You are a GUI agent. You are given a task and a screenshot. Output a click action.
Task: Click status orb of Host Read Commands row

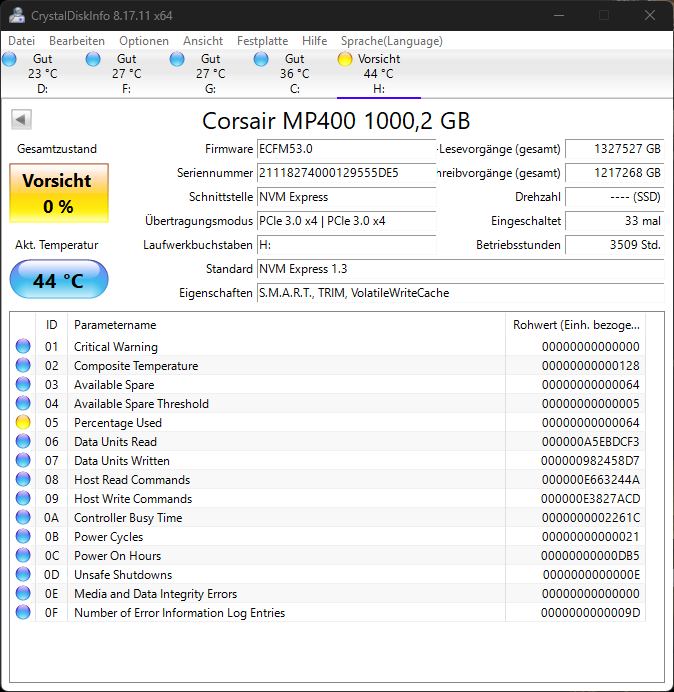pyautogui.click(x=23, y=479)
